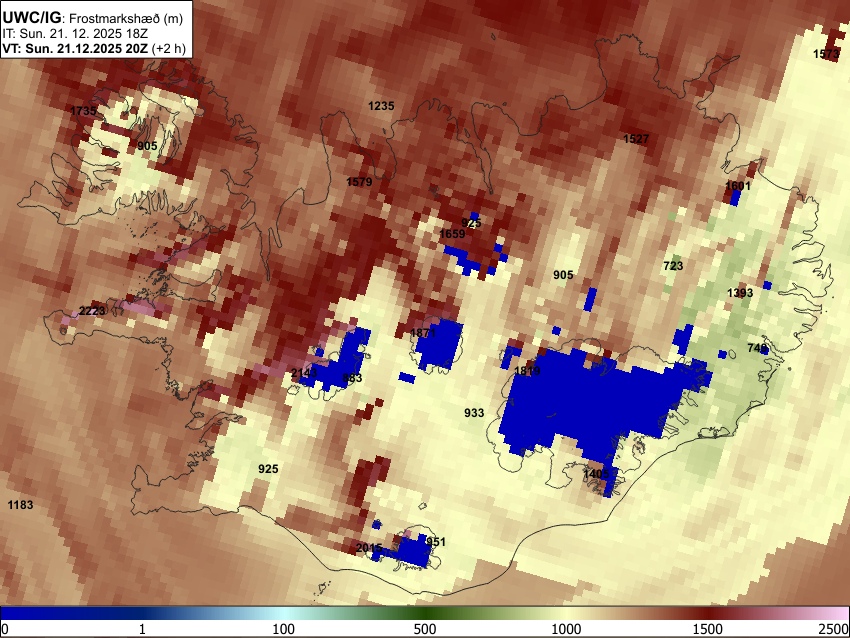Screen dimensions: 850x638
Task: Click the map value label 951
Action: point(436,542)
